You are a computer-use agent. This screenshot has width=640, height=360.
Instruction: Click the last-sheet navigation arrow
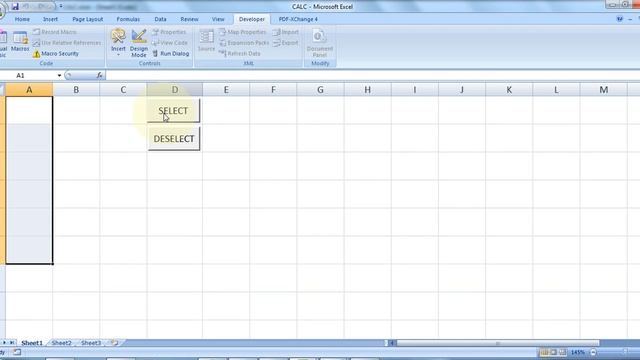tap(12, 343)
